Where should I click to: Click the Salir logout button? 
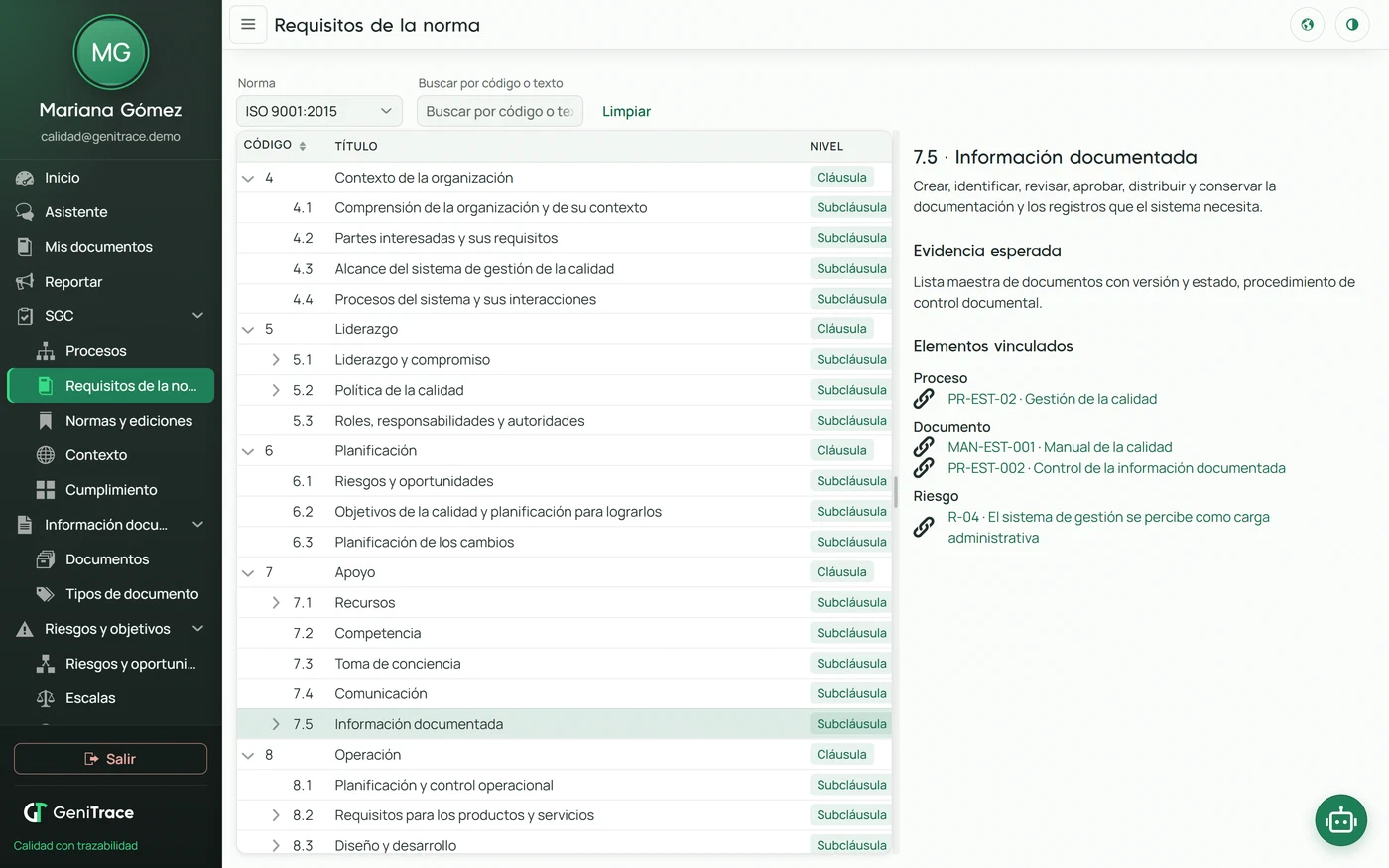click(x=110, y=759)
